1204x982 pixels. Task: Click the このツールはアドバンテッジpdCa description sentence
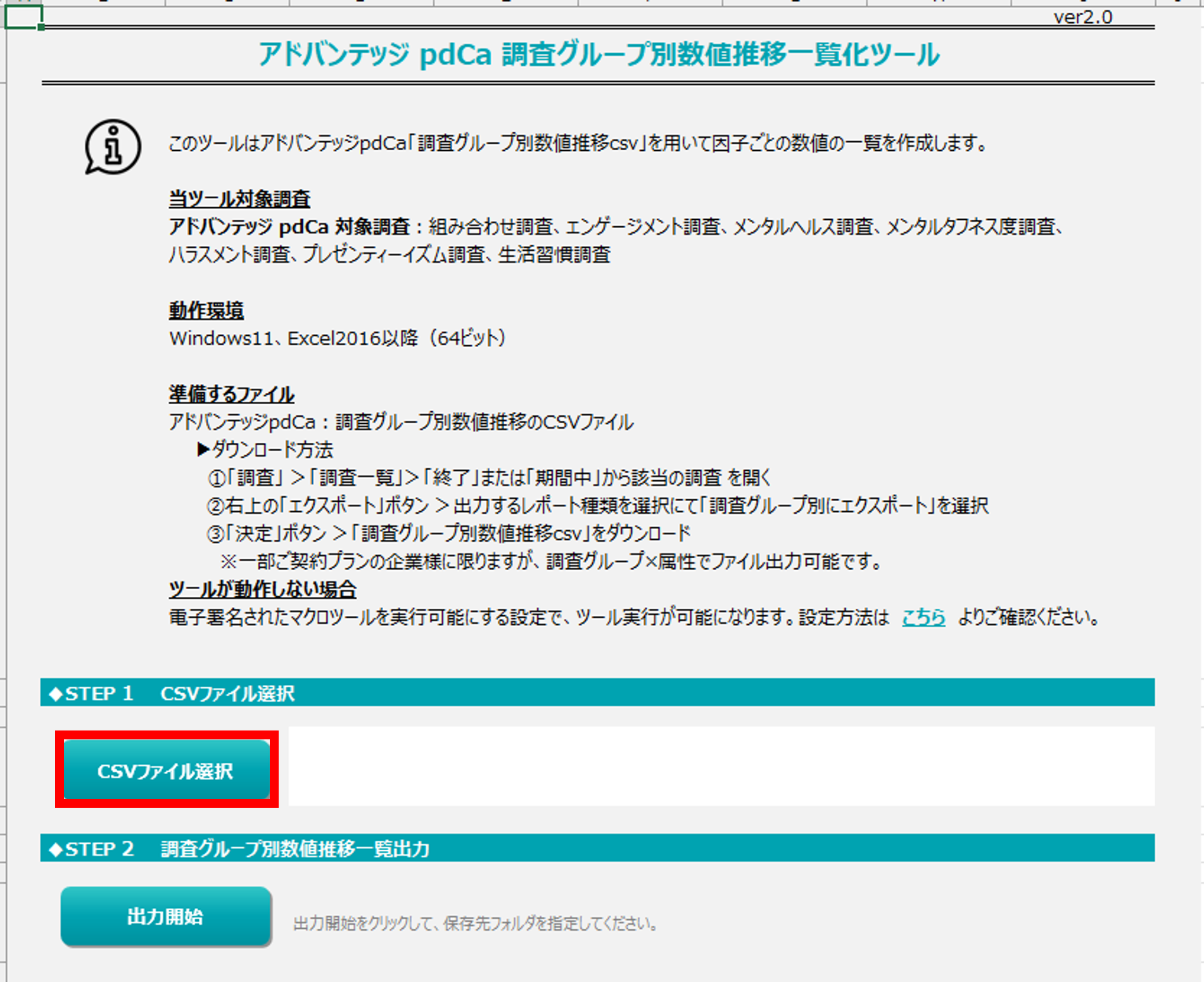pyautogui.click(x=578, y=144)
